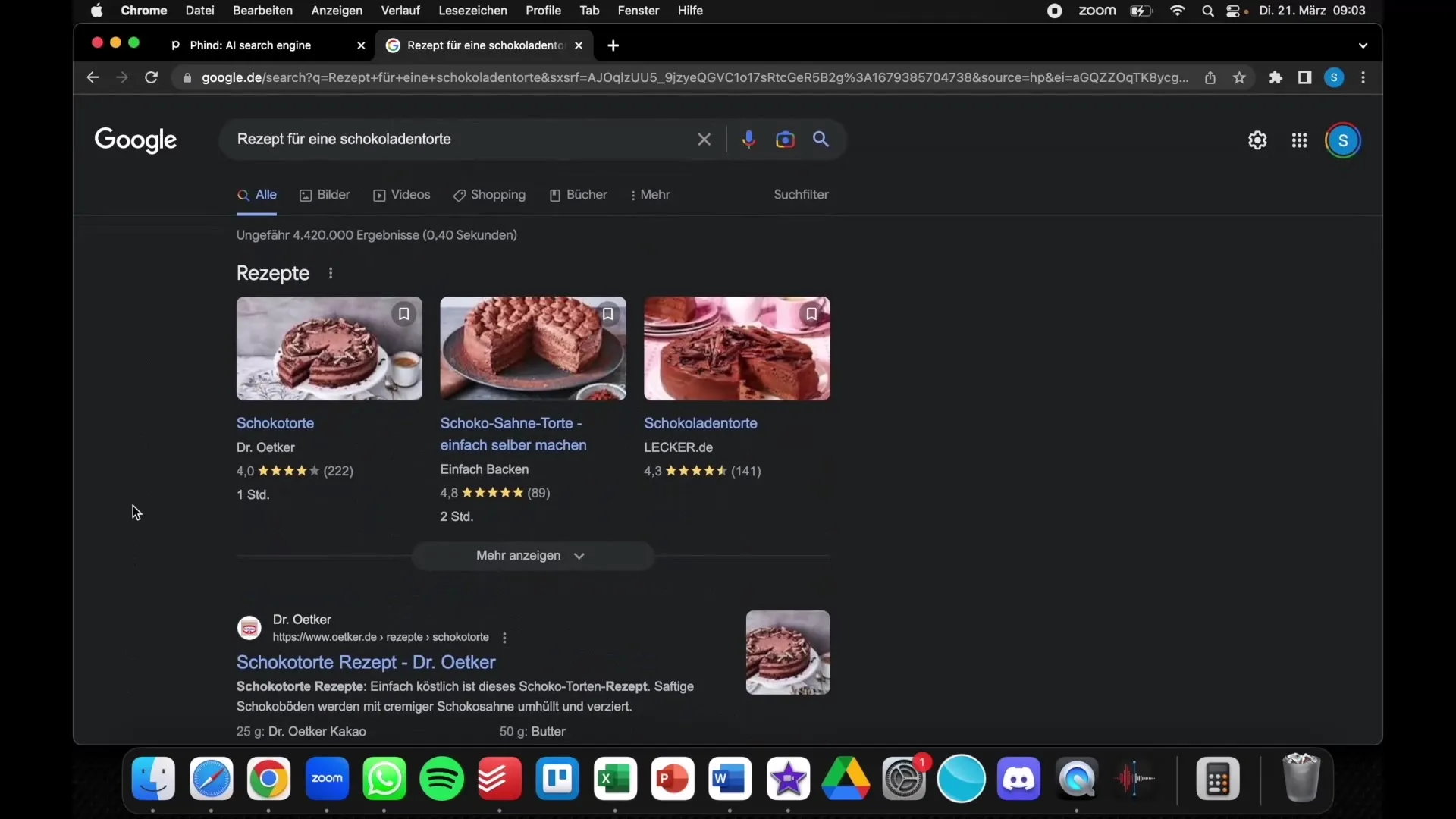Image resolution: width=1456 pixels, height=819 pixels.
Task: Click the Chrome address bar URL
Action: click(694, 77)
